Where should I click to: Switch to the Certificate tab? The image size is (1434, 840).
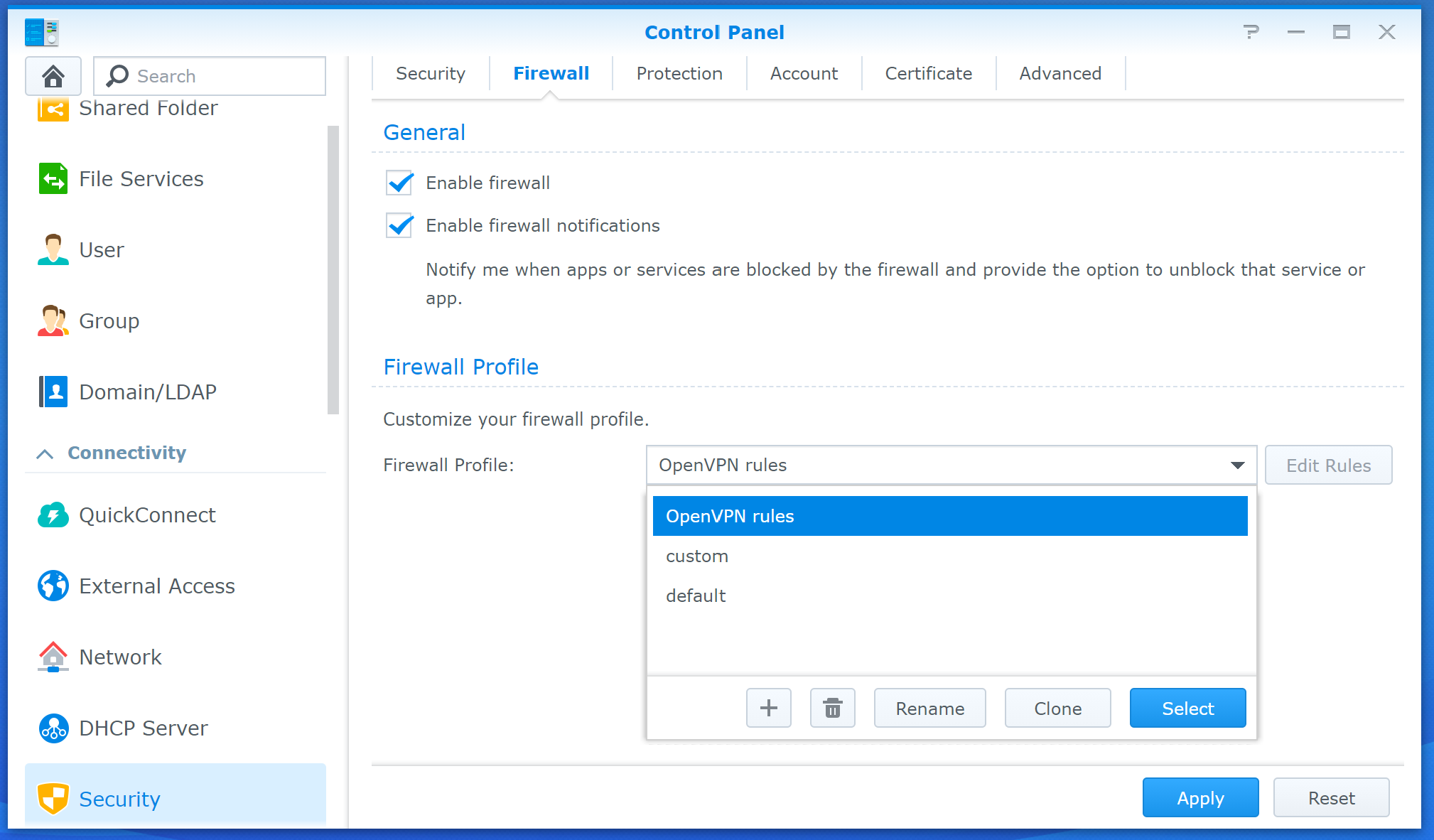[928, 74]
